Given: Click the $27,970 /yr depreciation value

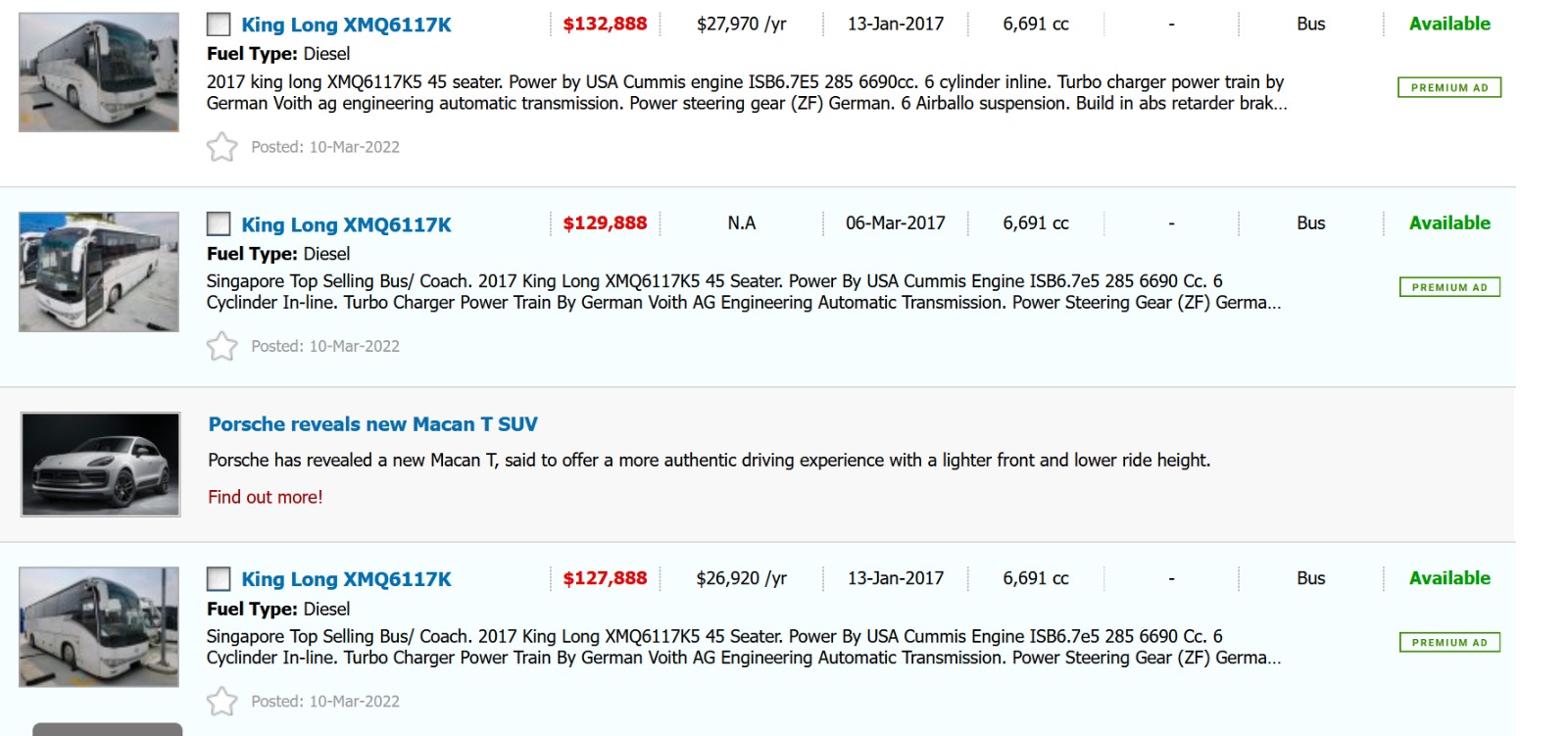Looking at the screenshot, I should pyautogui.click(x=741, y=25).
